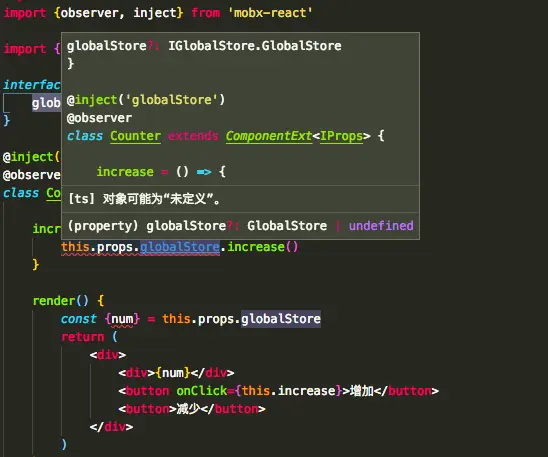This screenshot has width=548, height=457.
Task: Click the 减少 button JSX line
Action: [192, 409]
